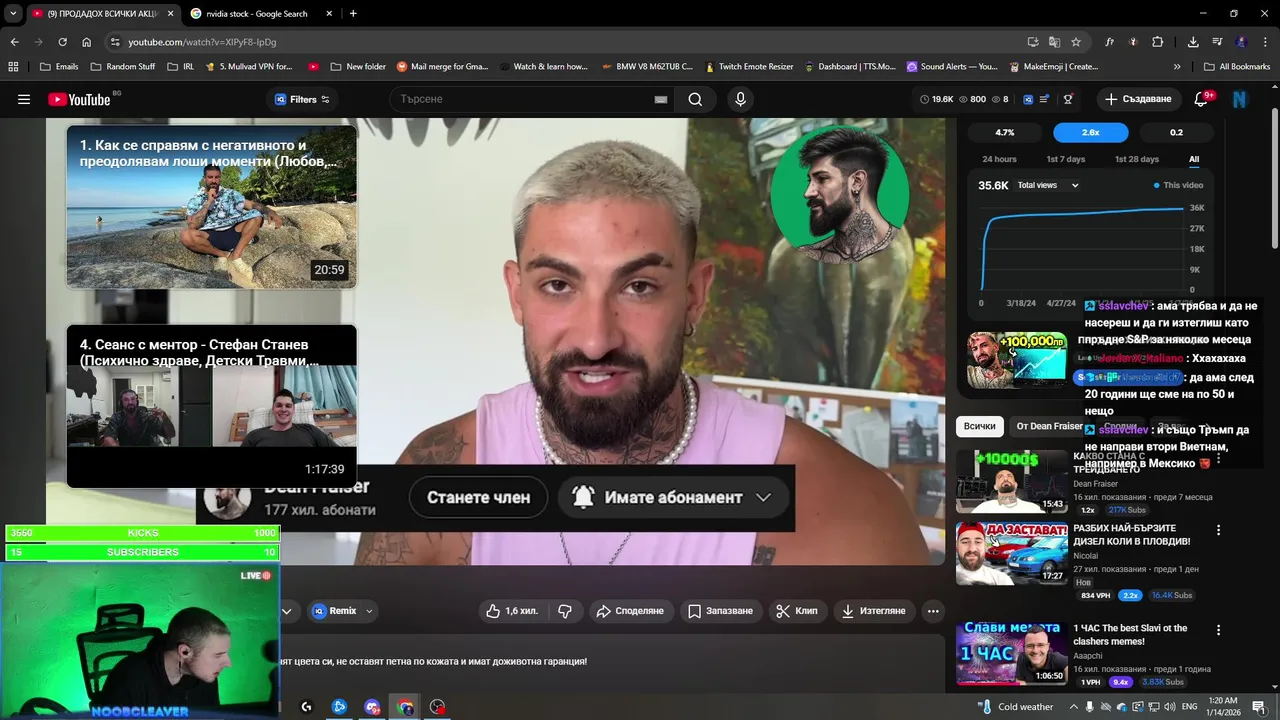Click the Създаване create button
1280x720 pixels.
point(1137,99)
